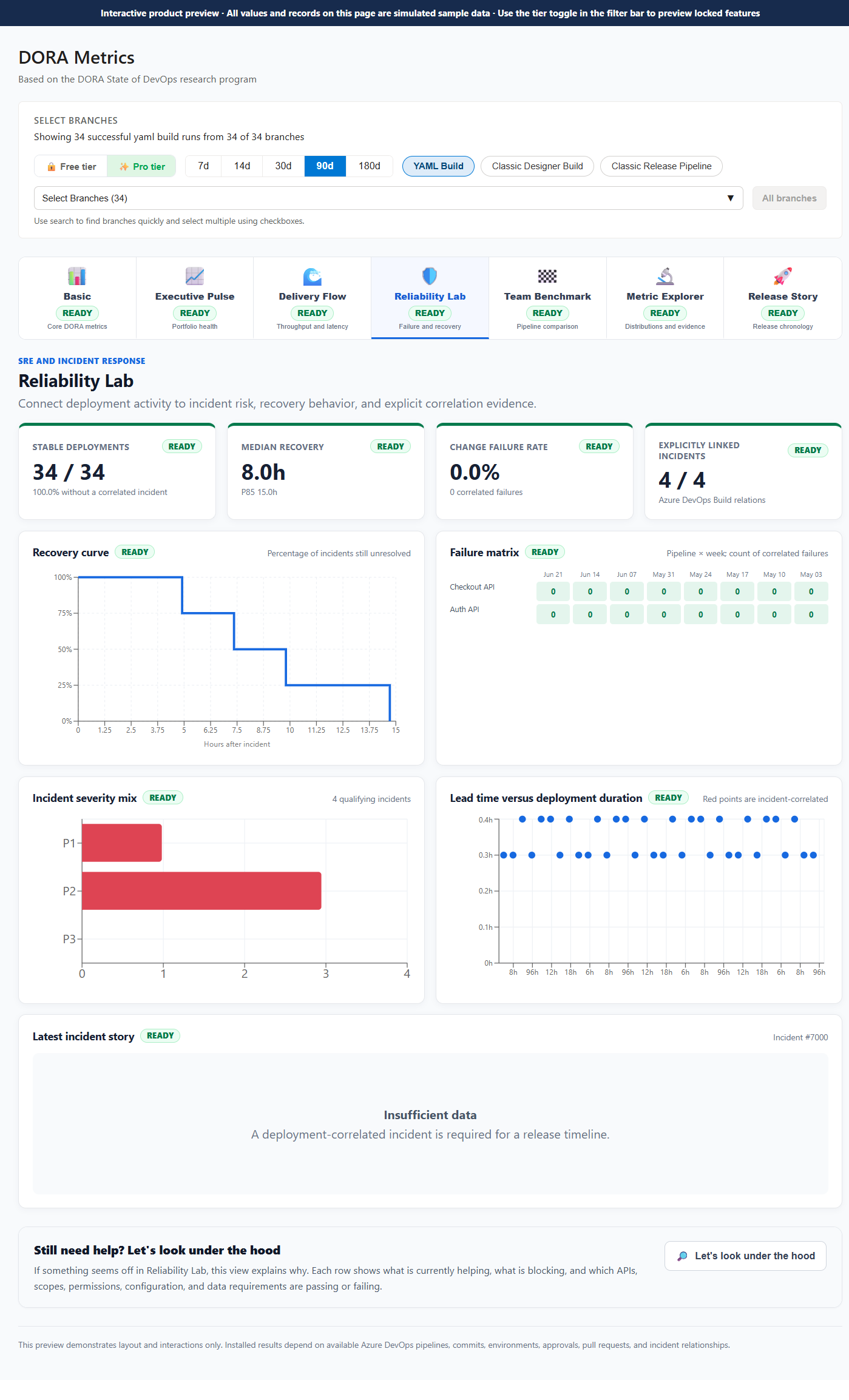Click READY badge beside Incident severity mix
Screen dimensions: 849x1400
[x=163, y=798]
